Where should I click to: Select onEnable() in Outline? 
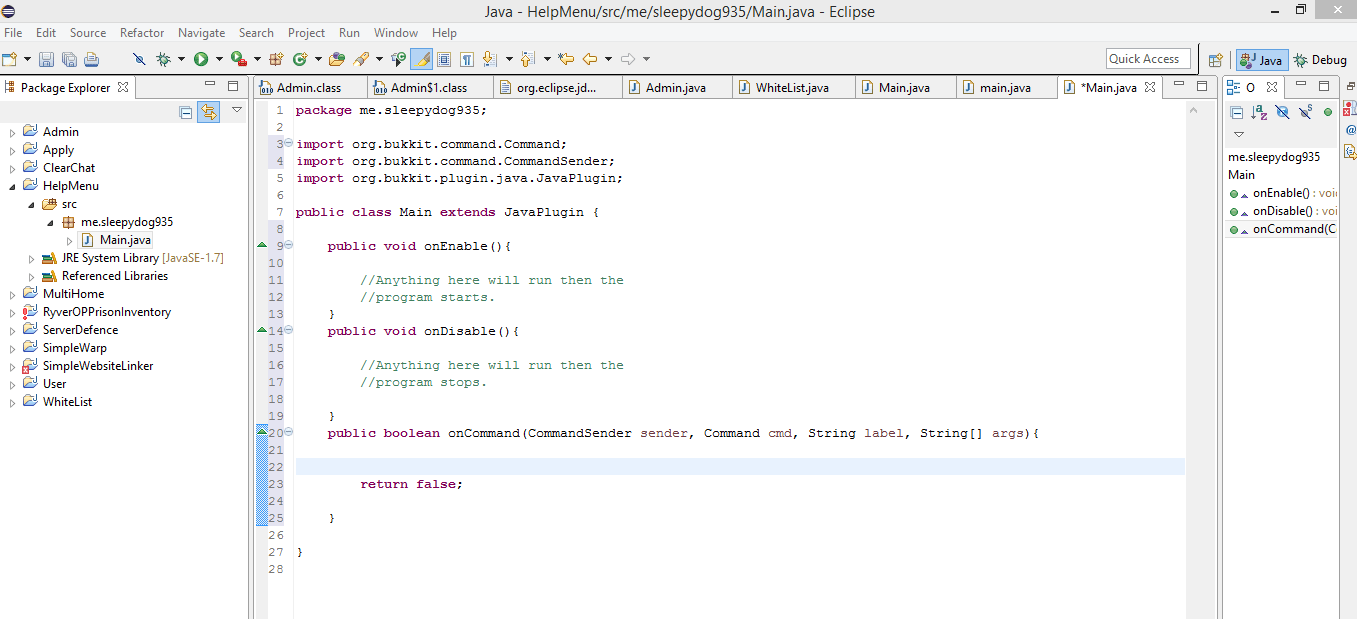click(x=1282, y=193)
